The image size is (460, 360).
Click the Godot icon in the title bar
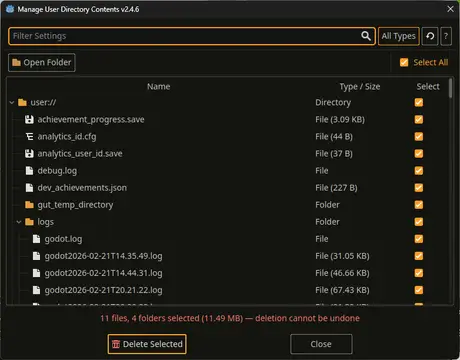click(x=10, y=9)
